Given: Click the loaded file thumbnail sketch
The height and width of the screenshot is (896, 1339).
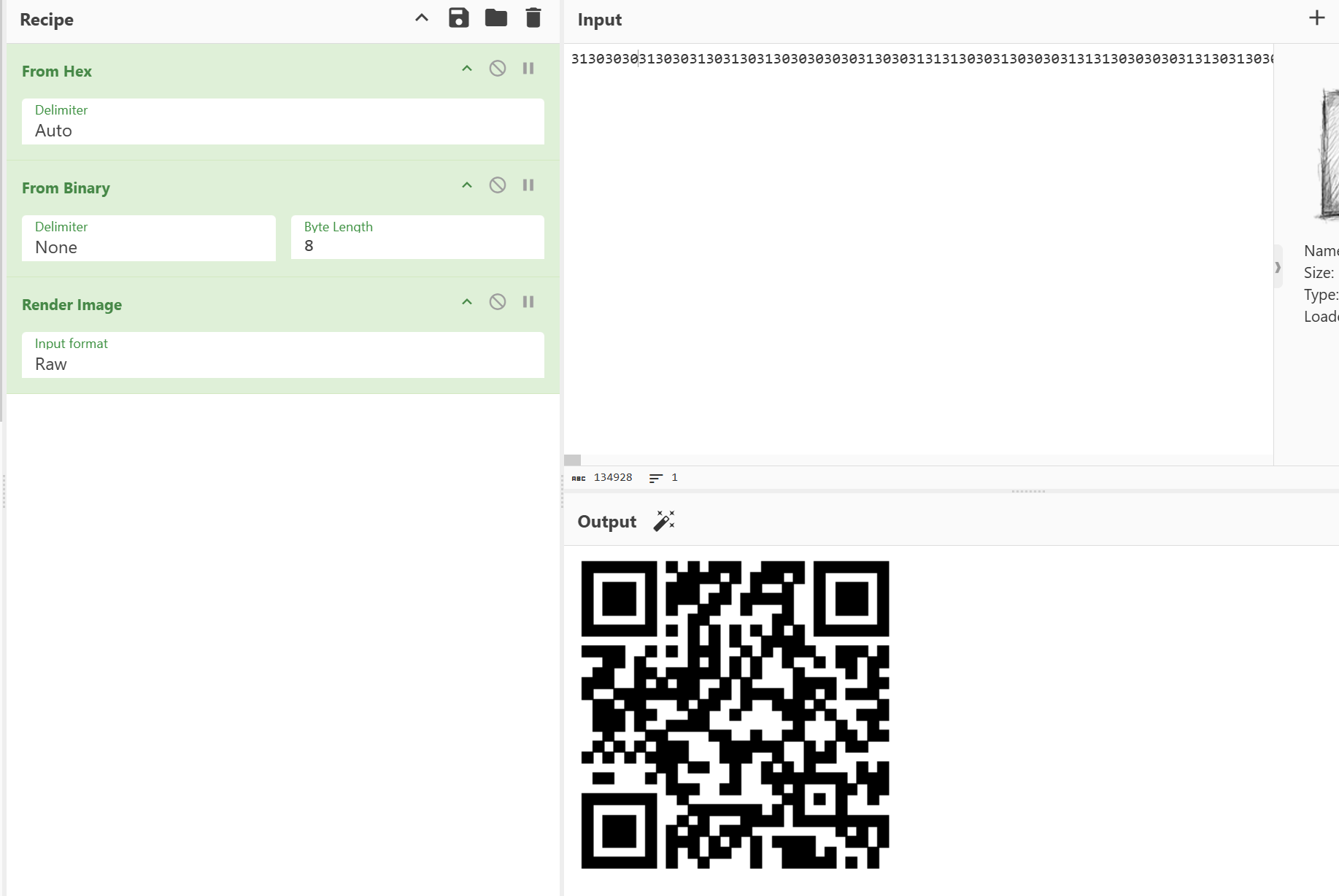Looking at the screenshot, I should coord(1327,155).
